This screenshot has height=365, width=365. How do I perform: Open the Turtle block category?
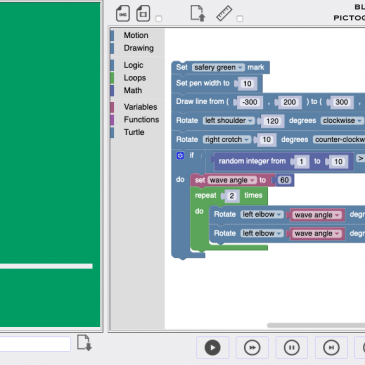pos(134,132)
